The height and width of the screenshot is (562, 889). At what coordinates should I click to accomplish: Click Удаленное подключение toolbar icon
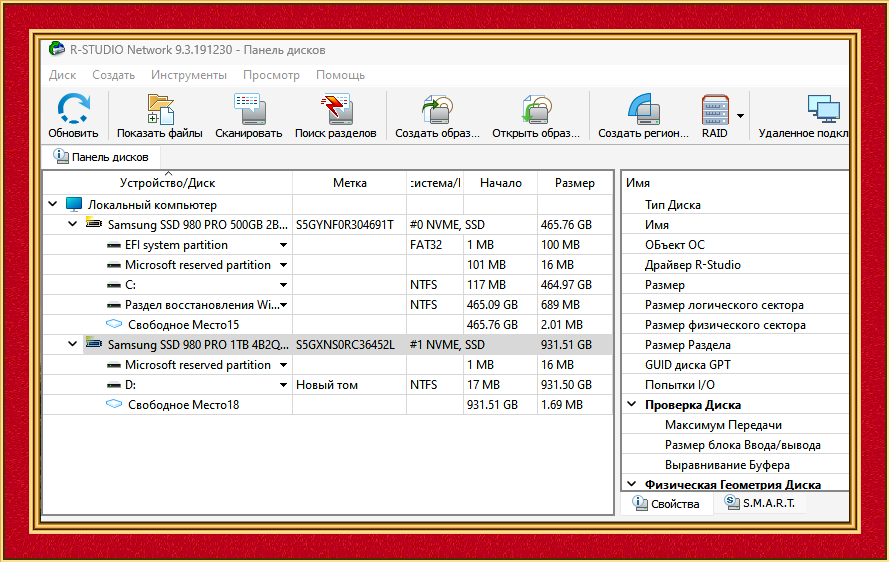[x=824, y=109]
